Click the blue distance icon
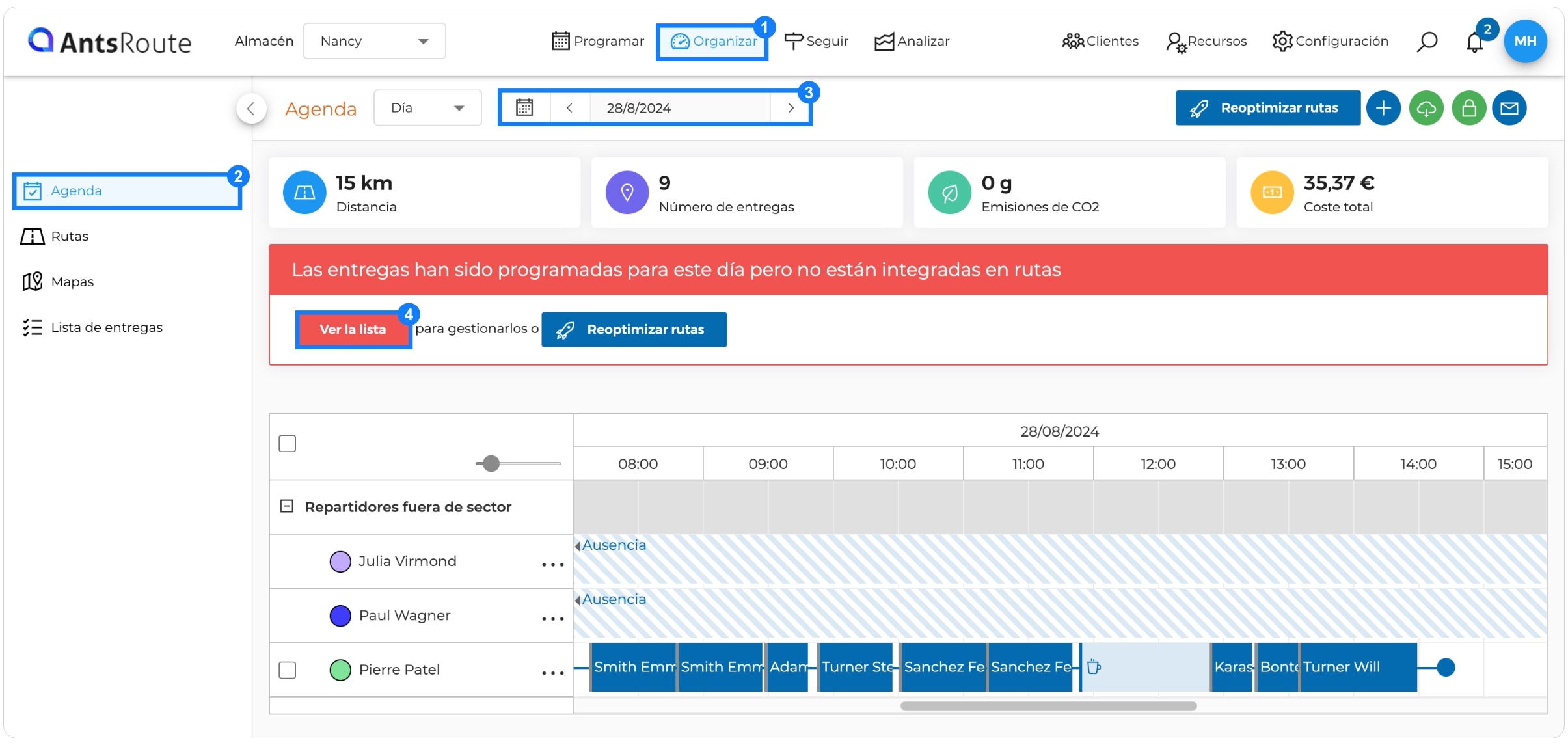Screen dimensions: 1568x745 coord(304,193)
